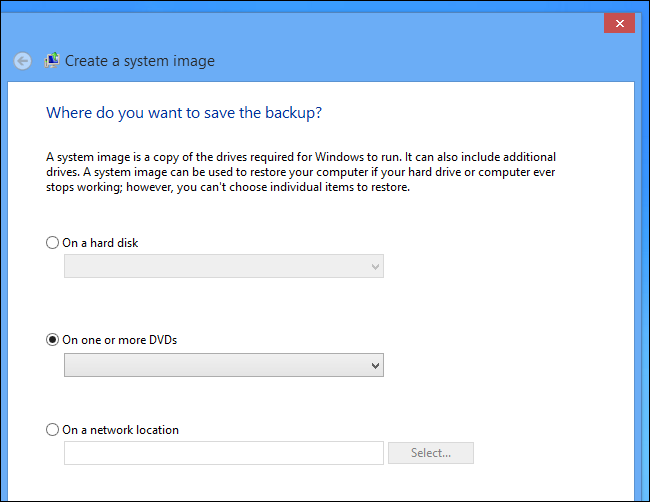Click the system image wizard icon

[x=52, y=61]
